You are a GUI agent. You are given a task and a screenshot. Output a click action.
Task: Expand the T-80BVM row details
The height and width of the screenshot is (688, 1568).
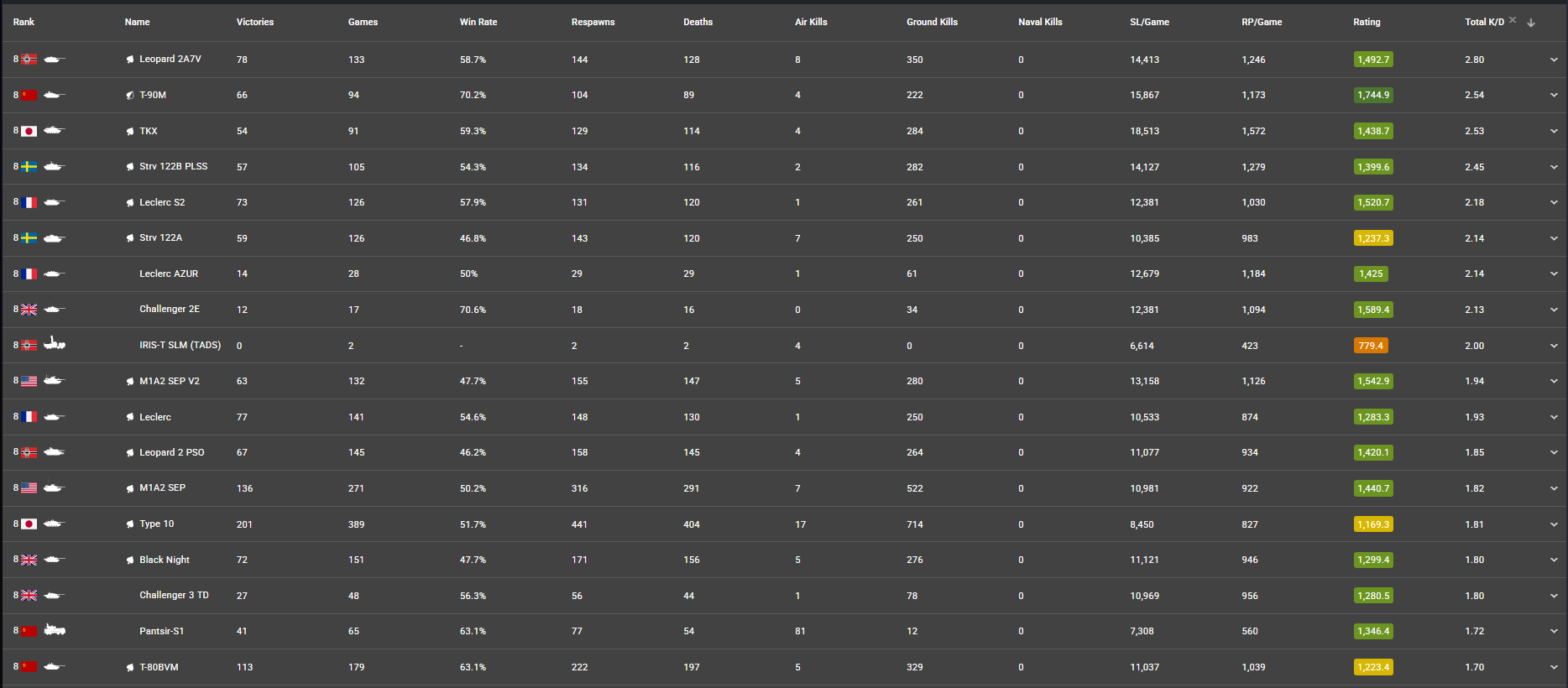[1554, 667]
